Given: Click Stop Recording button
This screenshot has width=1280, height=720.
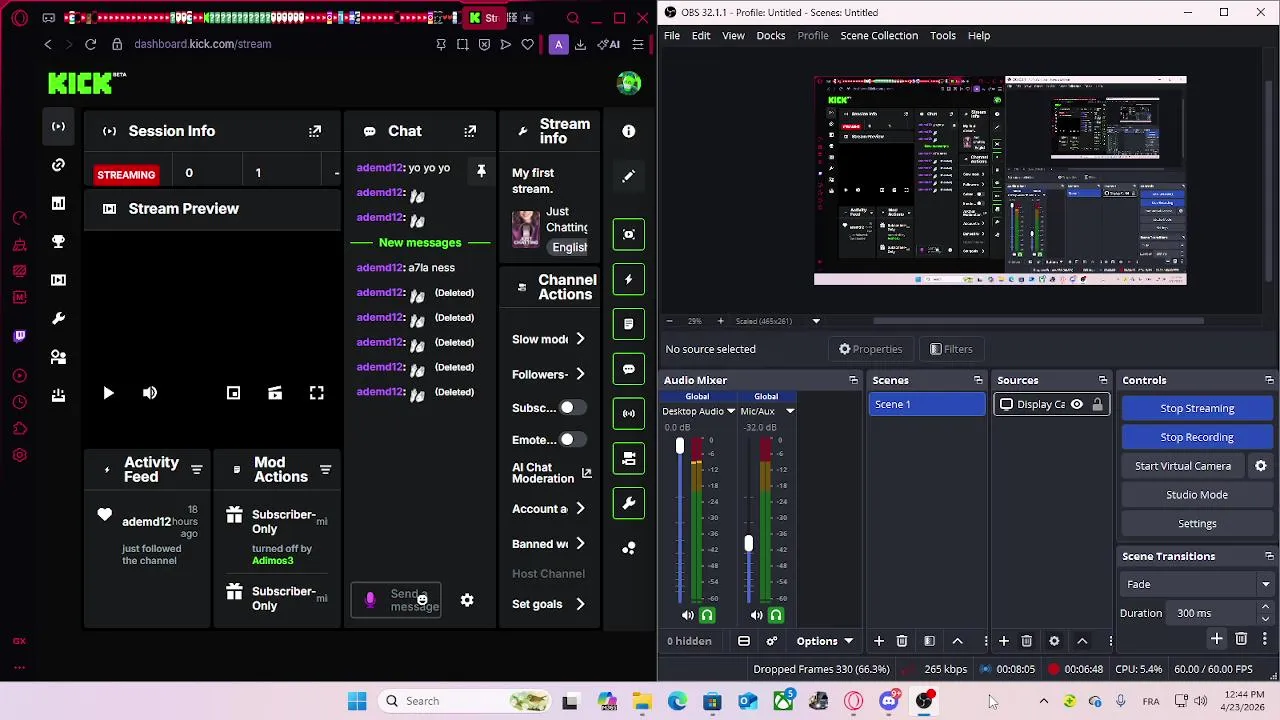Looking at the screenshot, I should tap(1197, 437).
